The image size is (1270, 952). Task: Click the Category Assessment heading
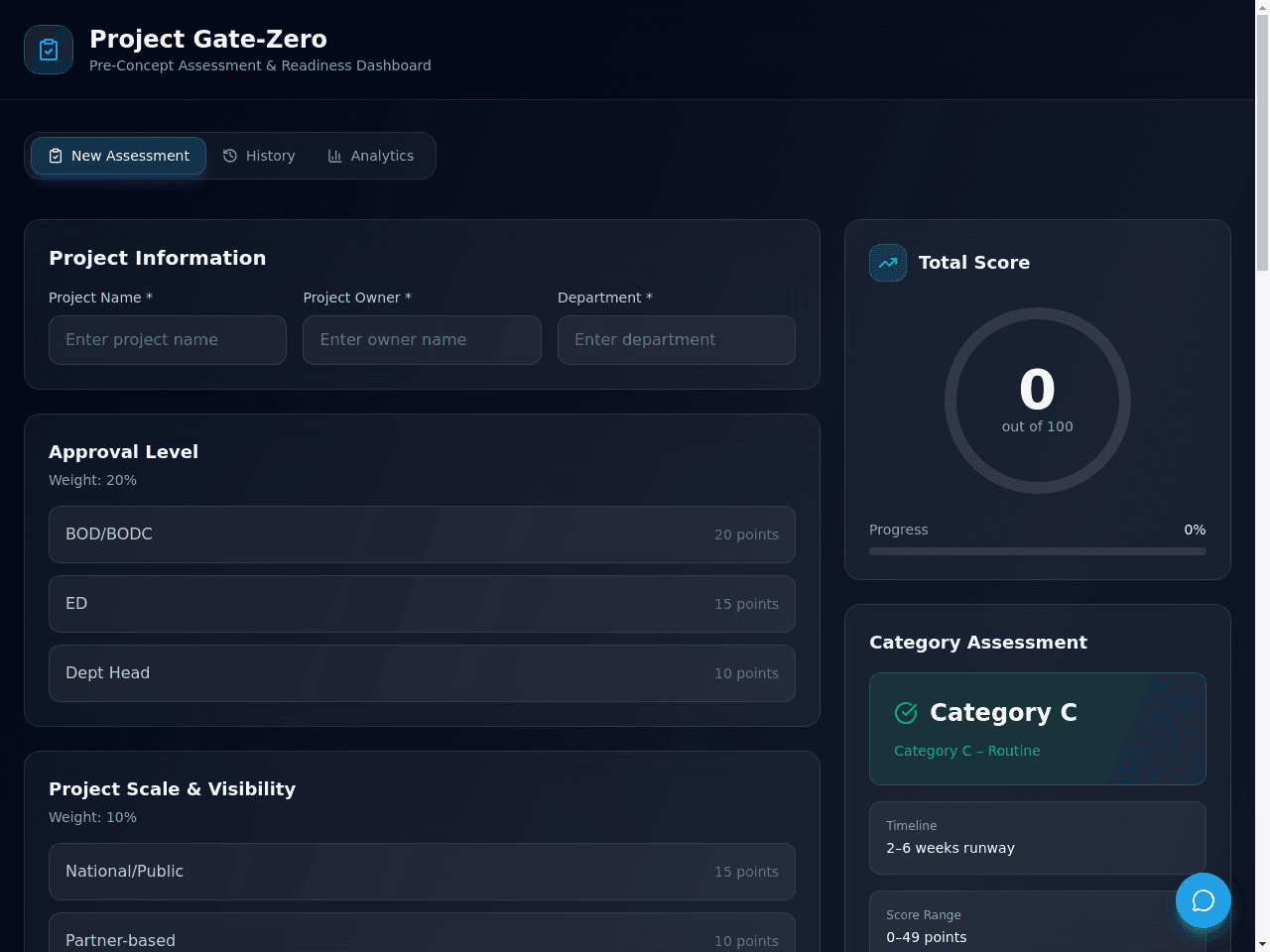pyautogui.click(x=978, y=643)
